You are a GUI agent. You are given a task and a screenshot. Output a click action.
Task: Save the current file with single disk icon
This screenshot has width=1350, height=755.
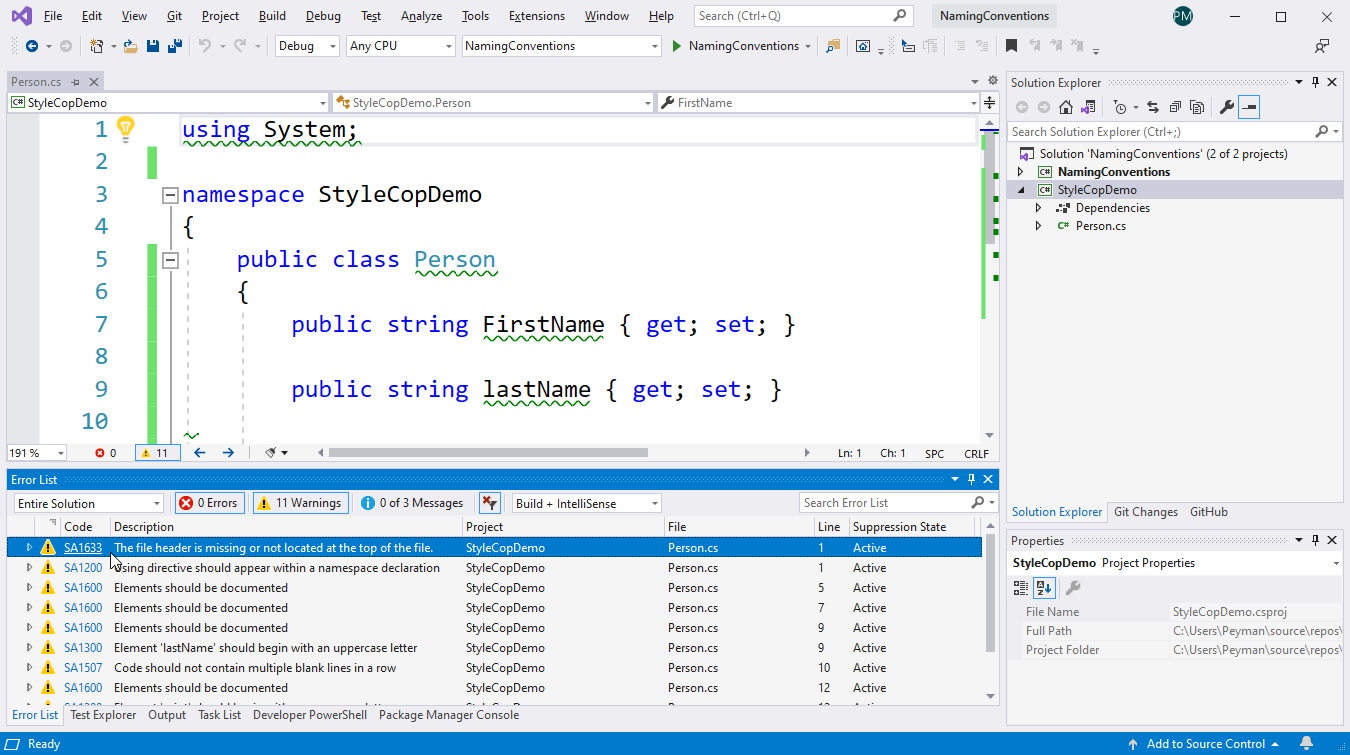153,46
